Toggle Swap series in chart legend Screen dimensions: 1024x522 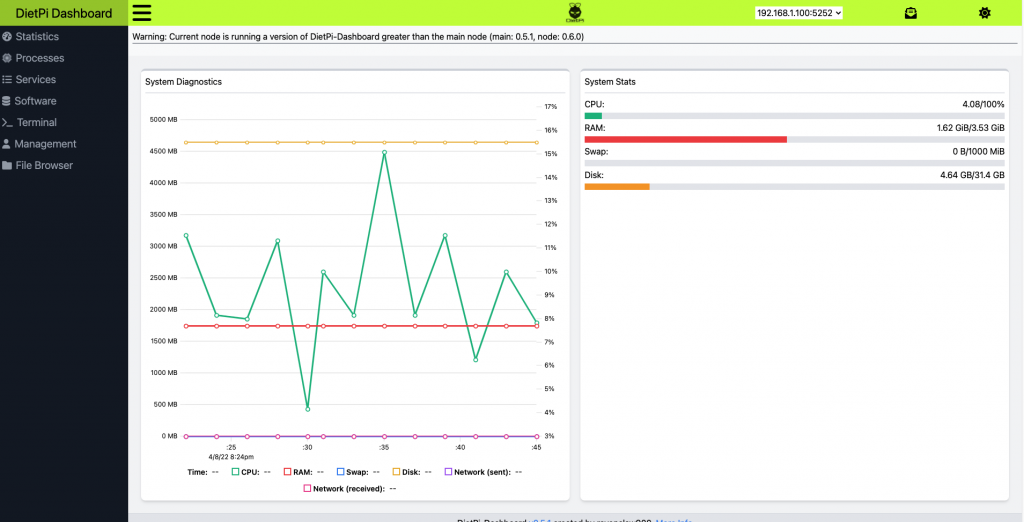358,472
